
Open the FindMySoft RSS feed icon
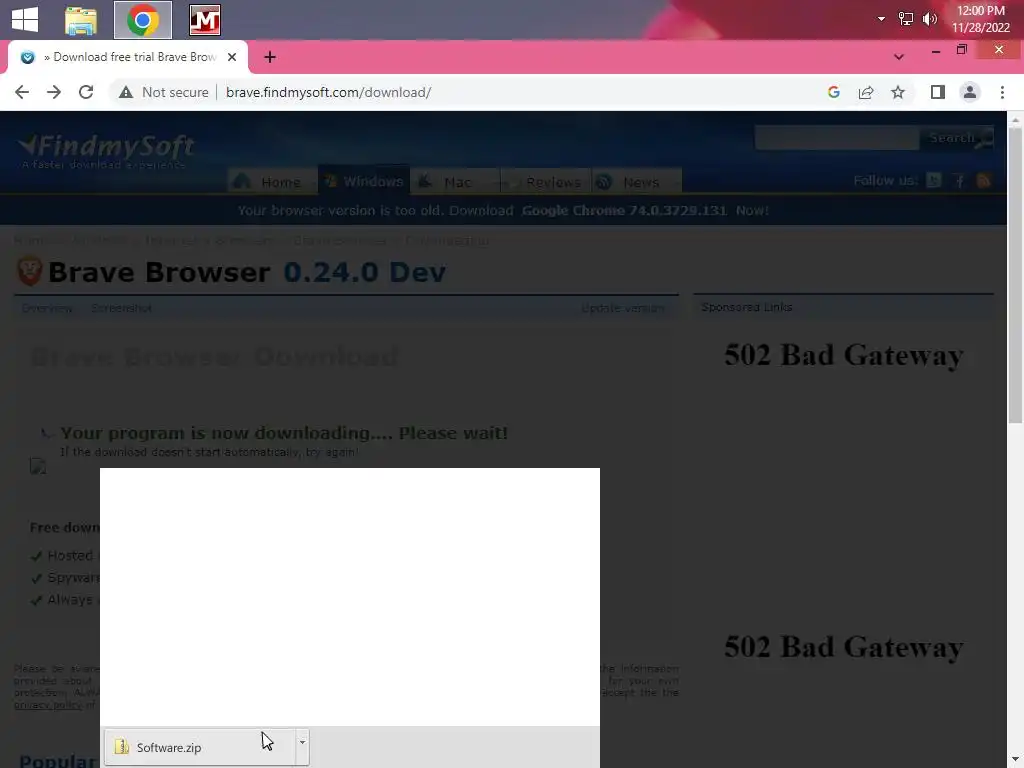984,181
